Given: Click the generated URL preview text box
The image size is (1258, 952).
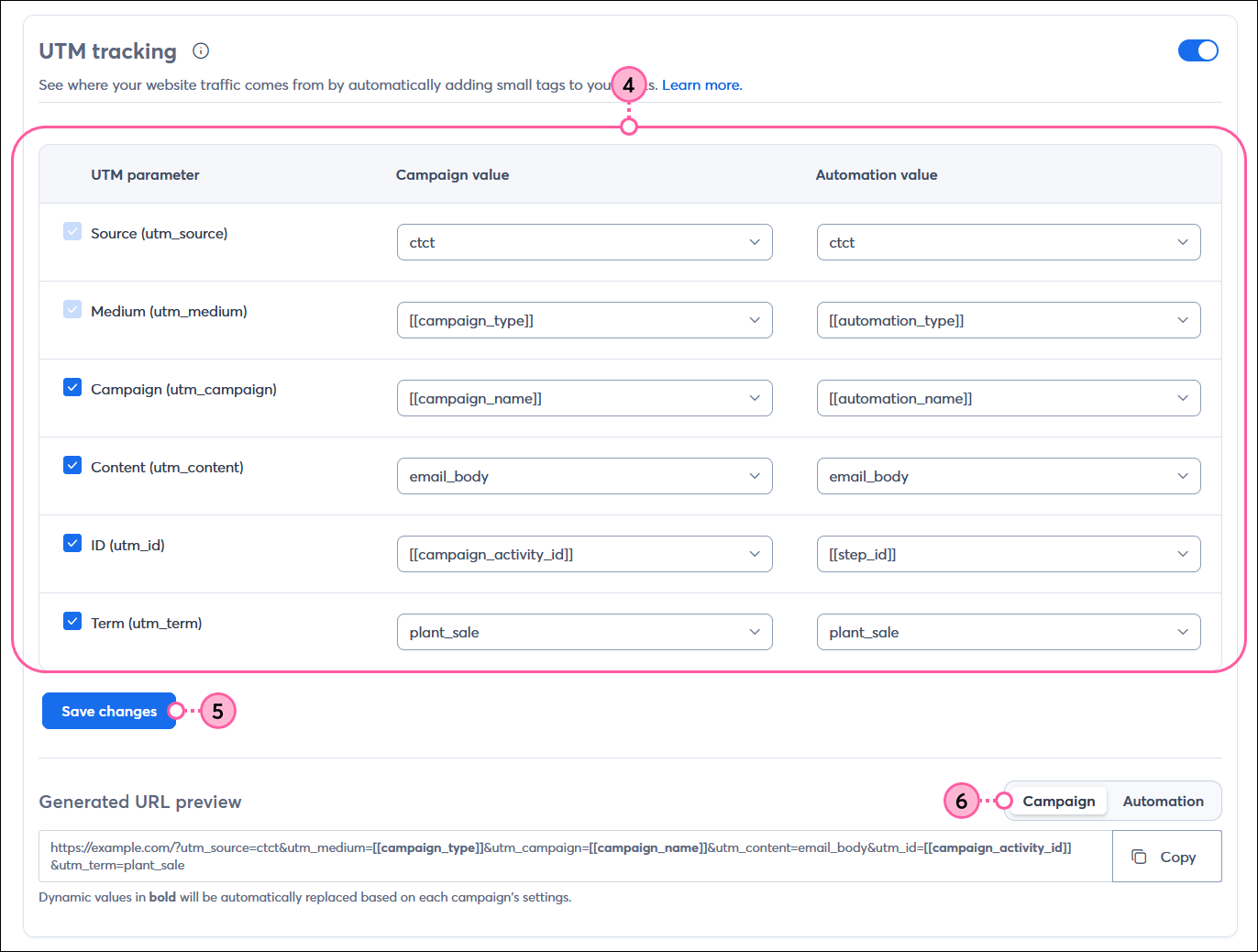Looking at the screenshot, I should point(575,857).
